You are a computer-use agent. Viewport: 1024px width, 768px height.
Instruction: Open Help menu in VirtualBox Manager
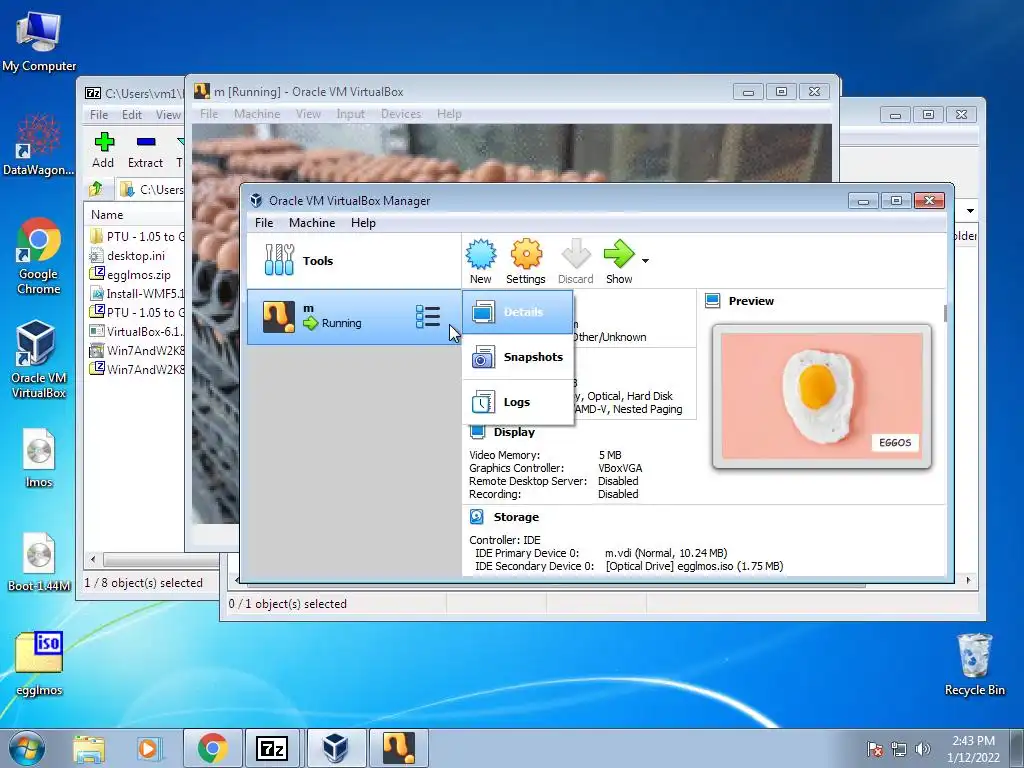pyautogui.click(x=363, y=223)
